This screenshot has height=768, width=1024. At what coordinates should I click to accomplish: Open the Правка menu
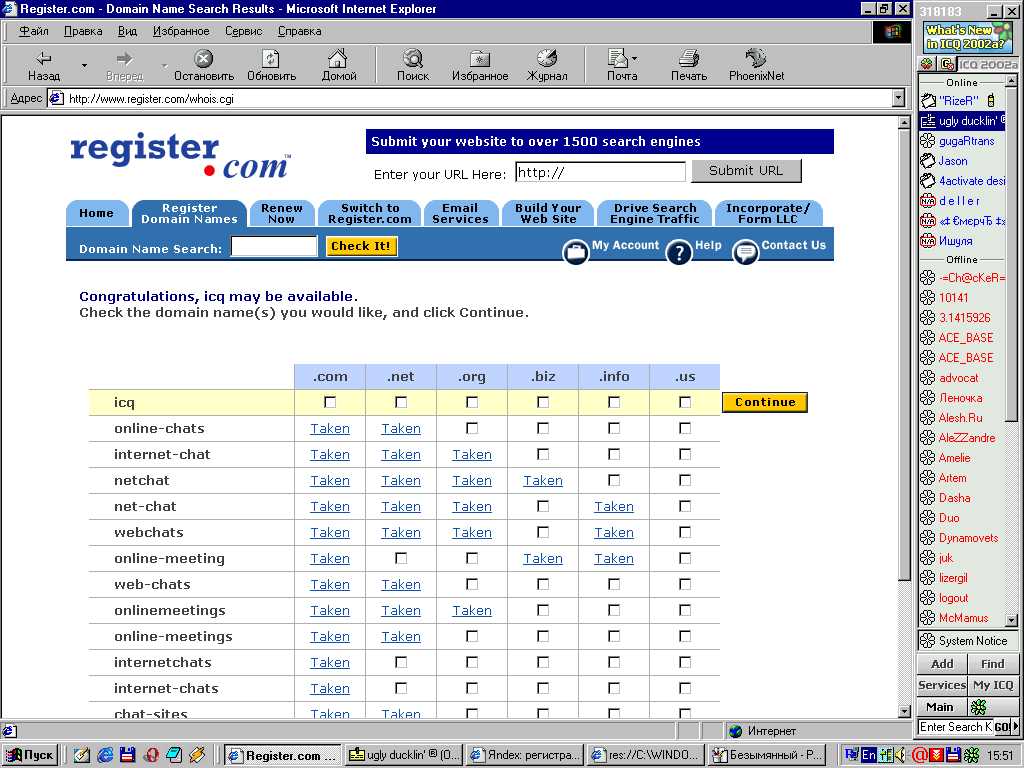click(x=83, y=31)
